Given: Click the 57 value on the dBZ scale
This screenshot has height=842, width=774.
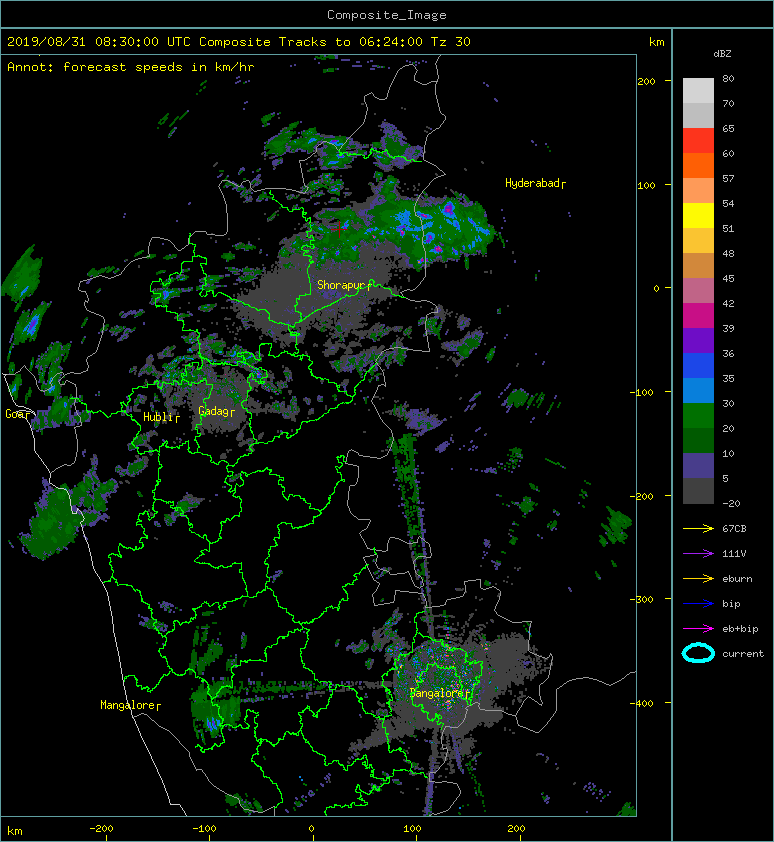Looking at the screenshot, I should tap(728, 178).
